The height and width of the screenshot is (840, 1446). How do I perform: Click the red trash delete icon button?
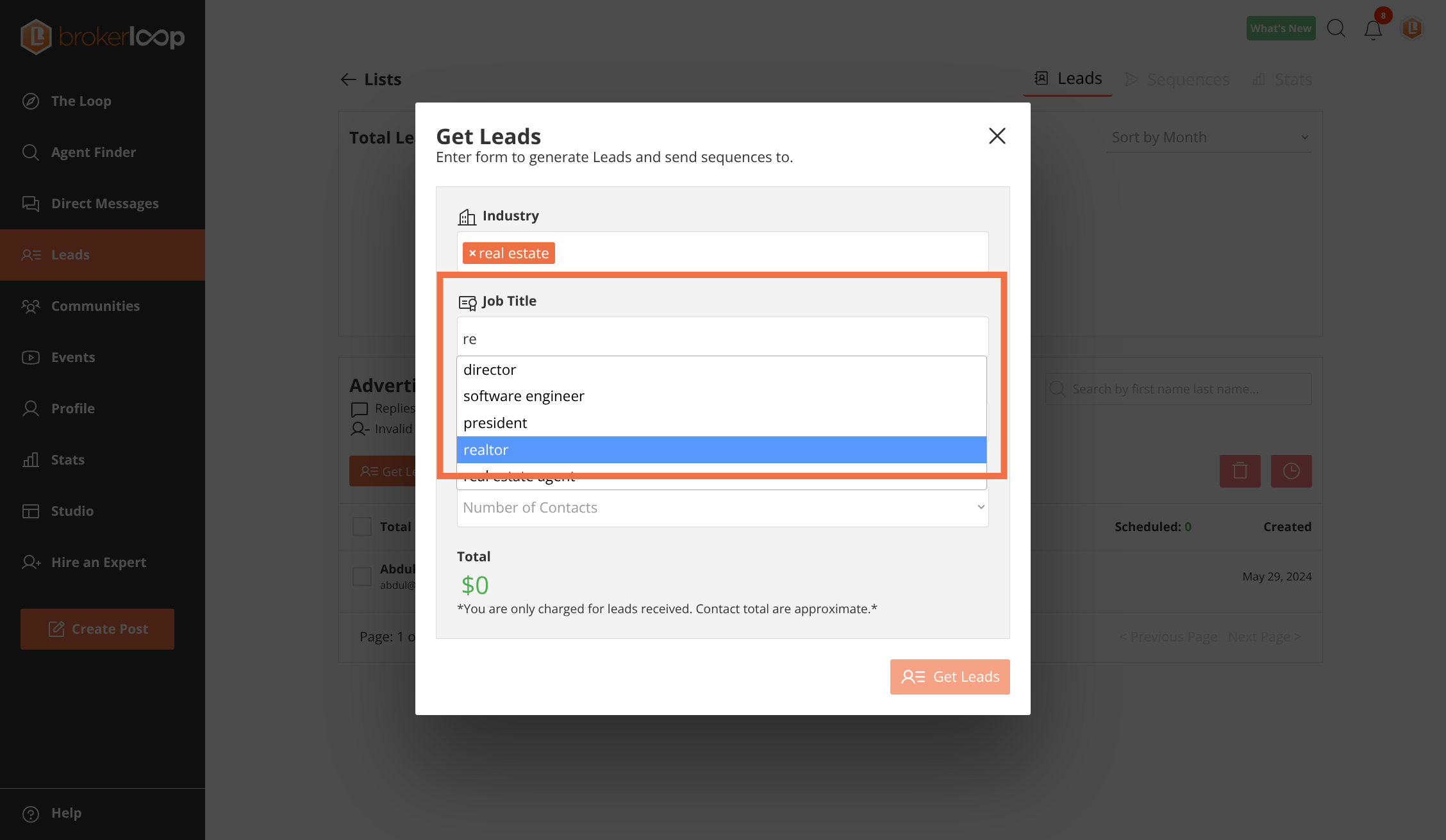pyautogui.click(x=1240, y=471)
